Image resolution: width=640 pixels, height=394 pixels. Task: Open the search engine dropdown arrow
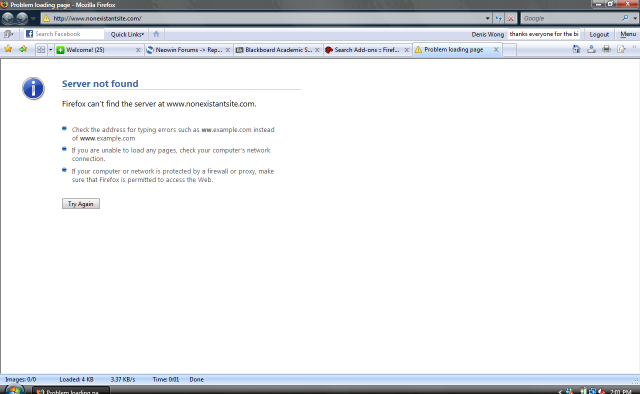[635, 18]
